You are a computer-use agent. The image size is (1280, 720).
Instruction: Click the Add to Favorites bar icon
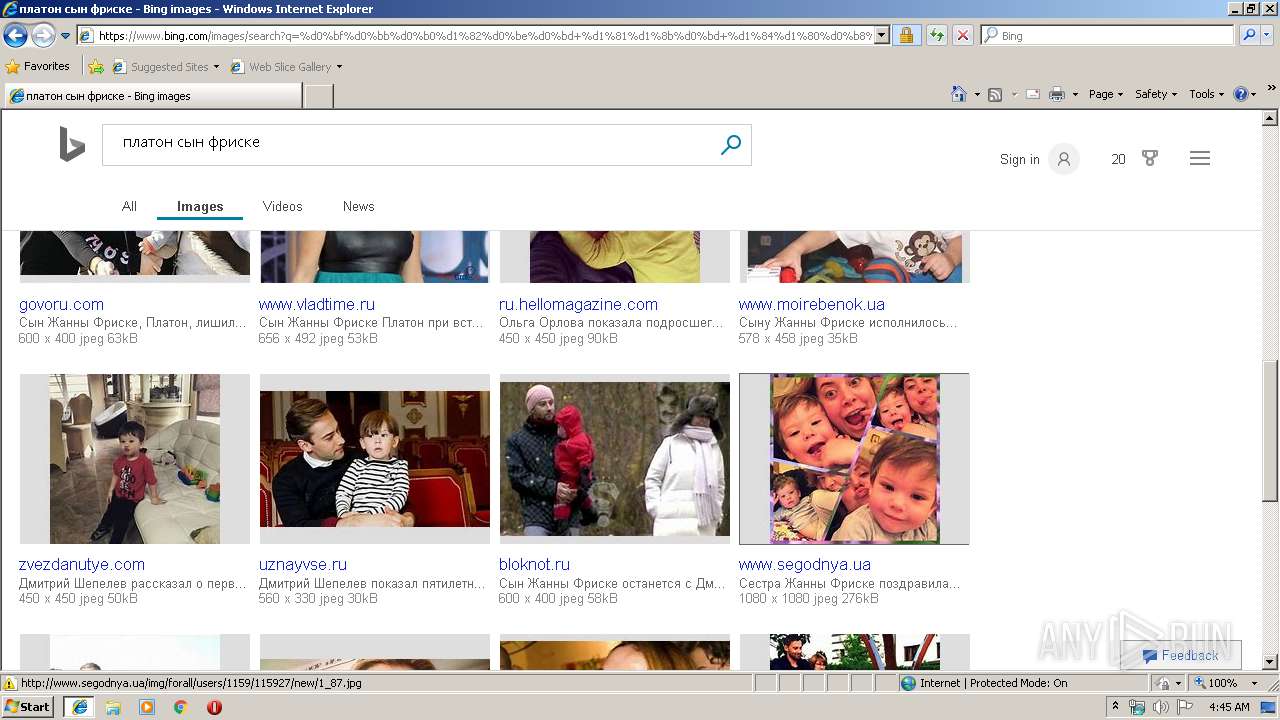point(96,67)
